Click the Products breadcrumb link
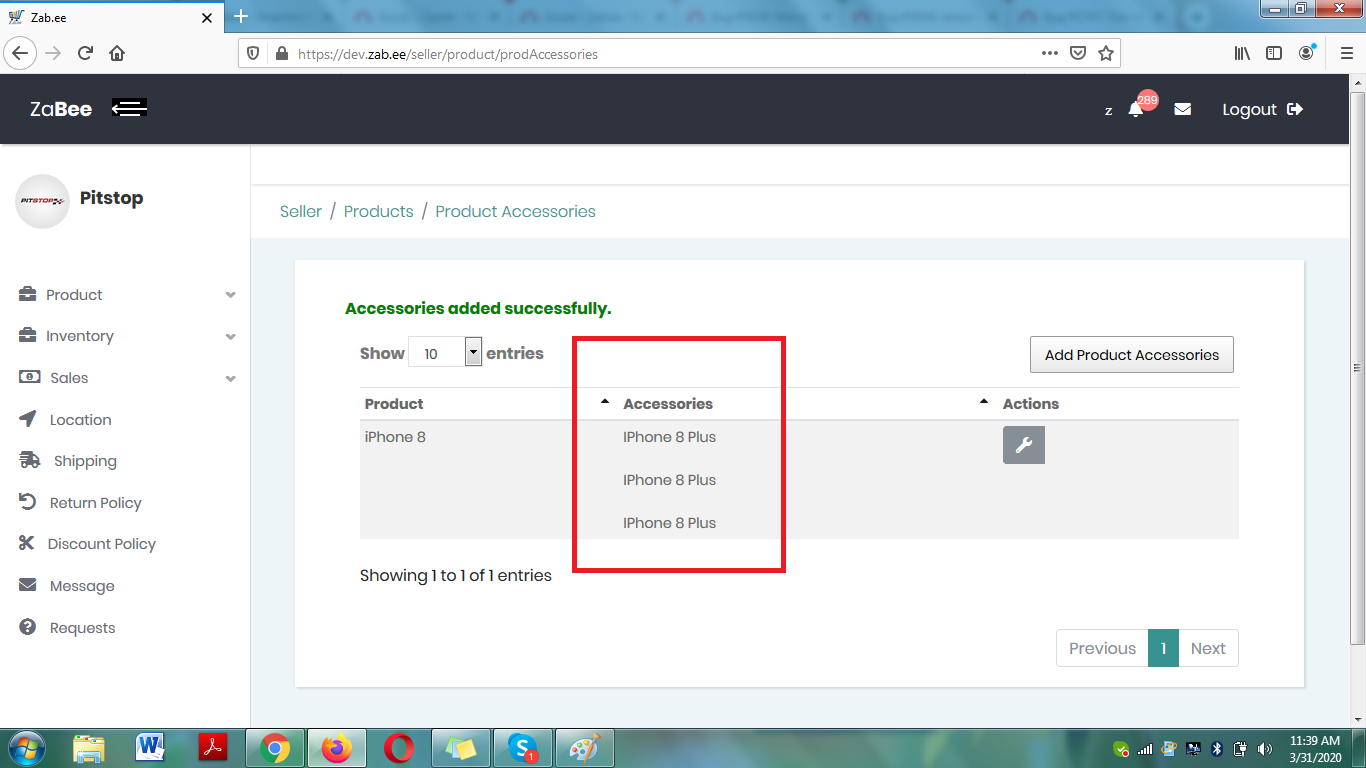 [x=378, y=211]
